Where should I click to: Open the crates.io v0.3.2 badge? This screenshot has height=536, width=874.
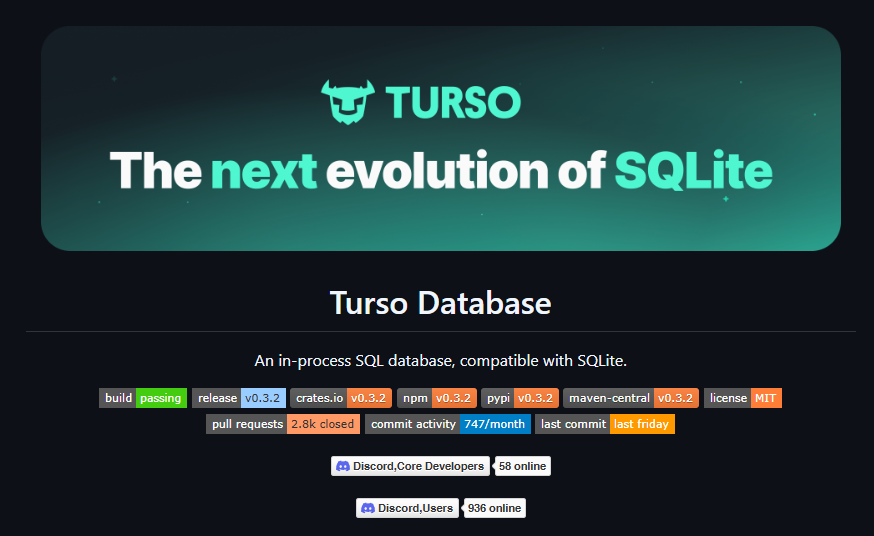click(x=341, y=398)
